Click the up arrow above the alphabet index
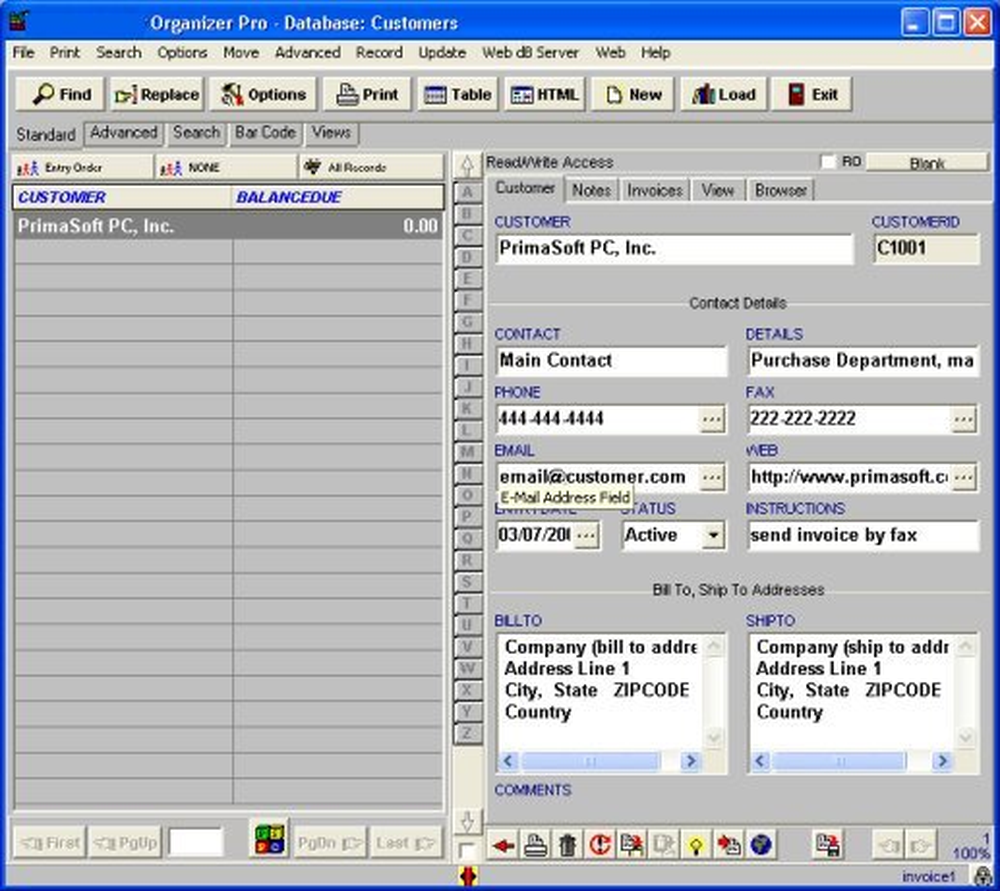 coord(467,166)
